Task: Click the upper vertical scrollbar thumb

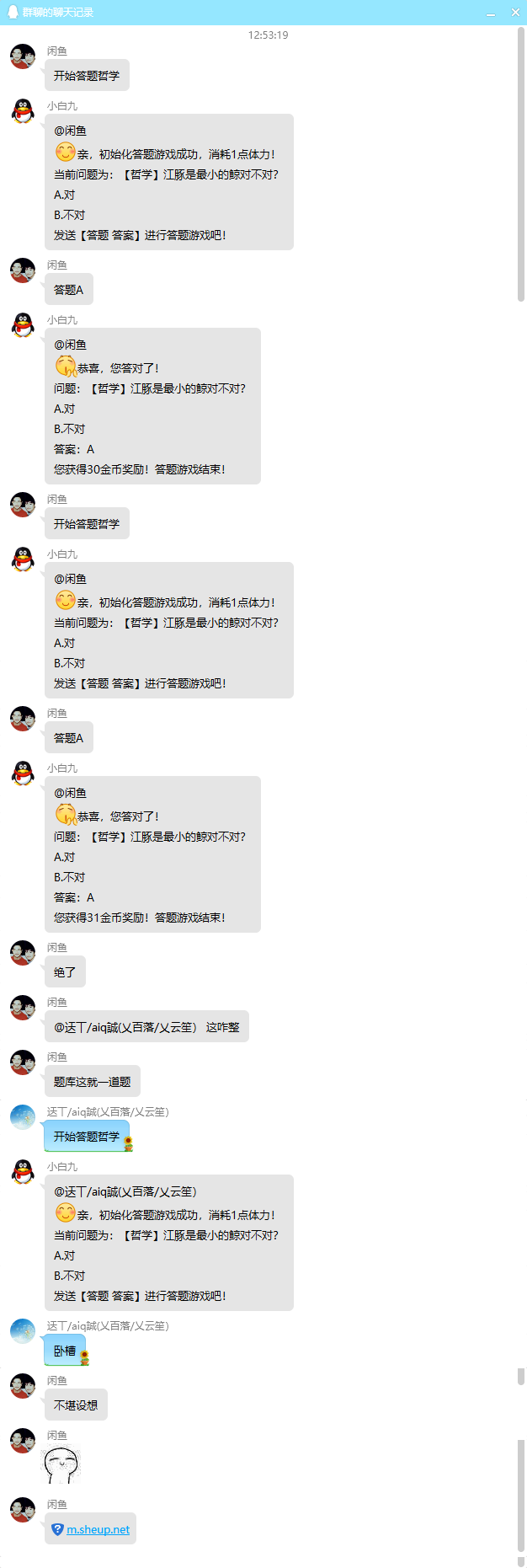Action: [521, 164]
